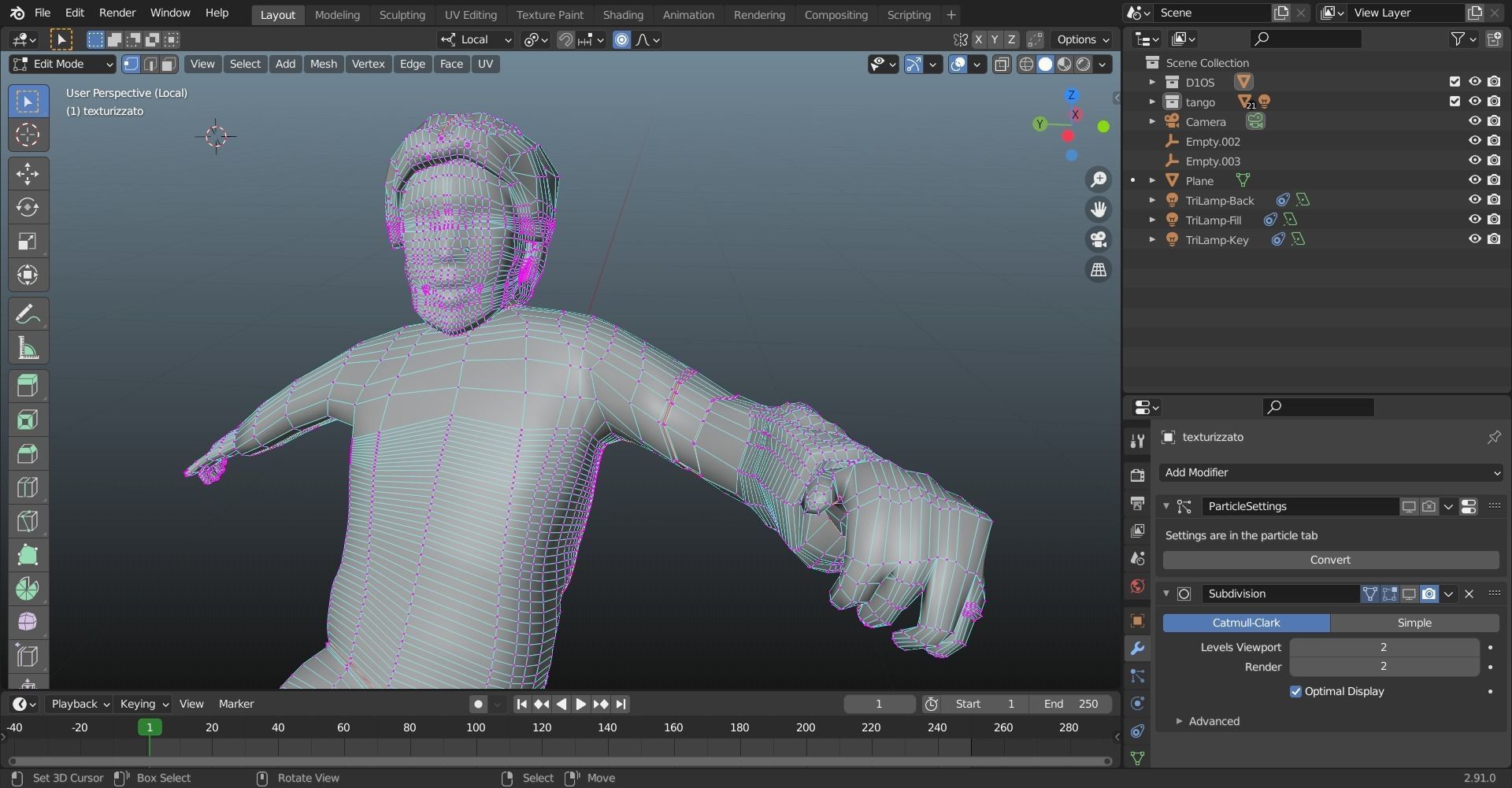Image resolution: width=1512 pixels, height=788 pixels.
Task: Select the Smooth tool
Action: tap(28, 622)
